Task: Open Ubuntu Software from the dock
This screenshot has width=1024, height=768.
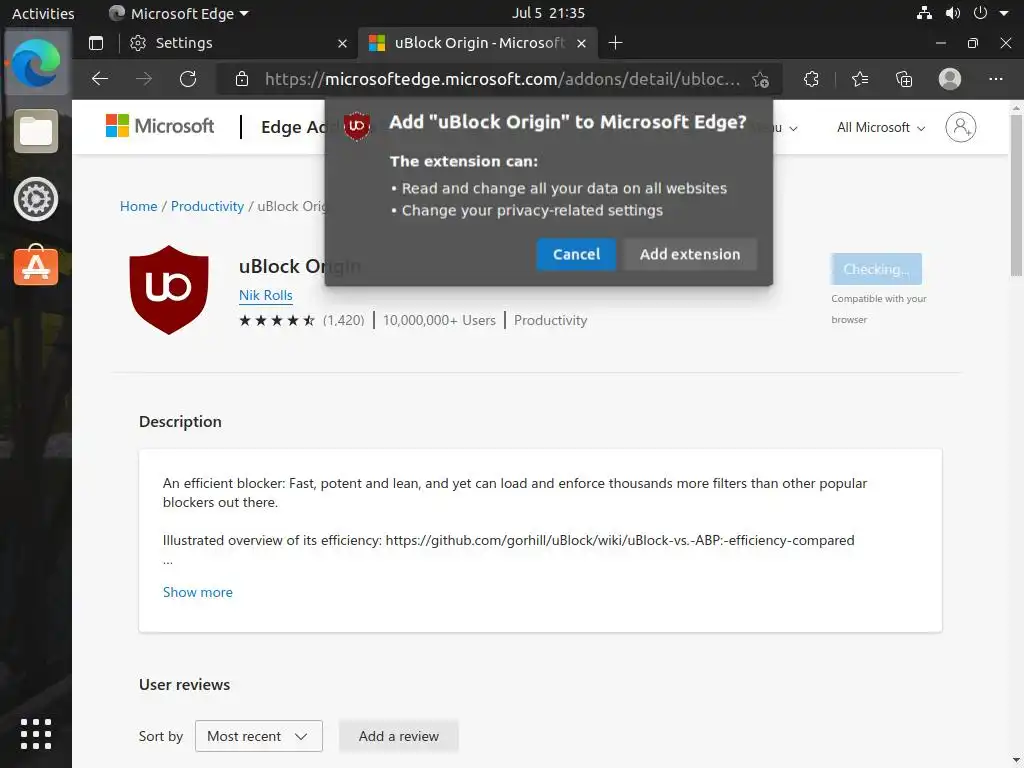Action: [x=36, y=266]
